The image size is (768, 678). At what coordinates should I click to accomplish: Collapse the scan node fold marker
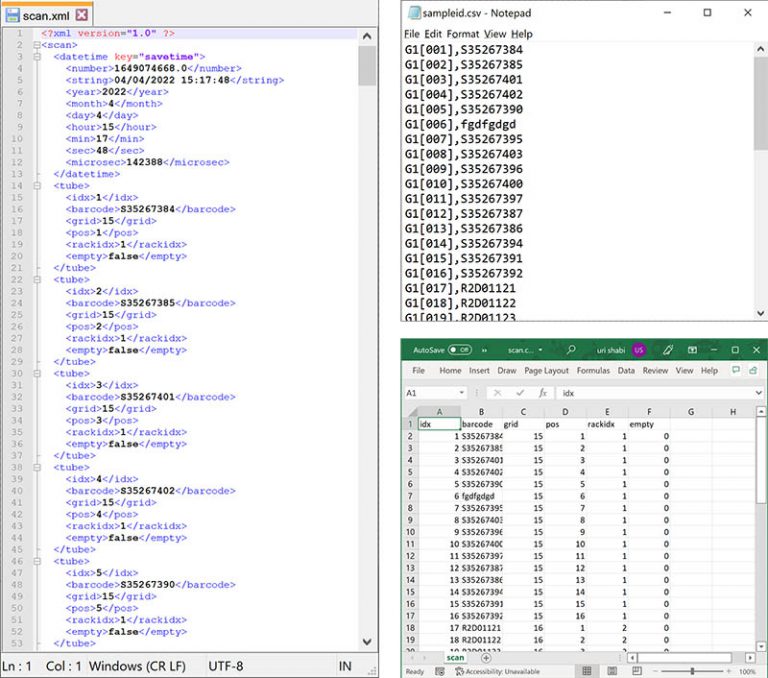[36, 45]
